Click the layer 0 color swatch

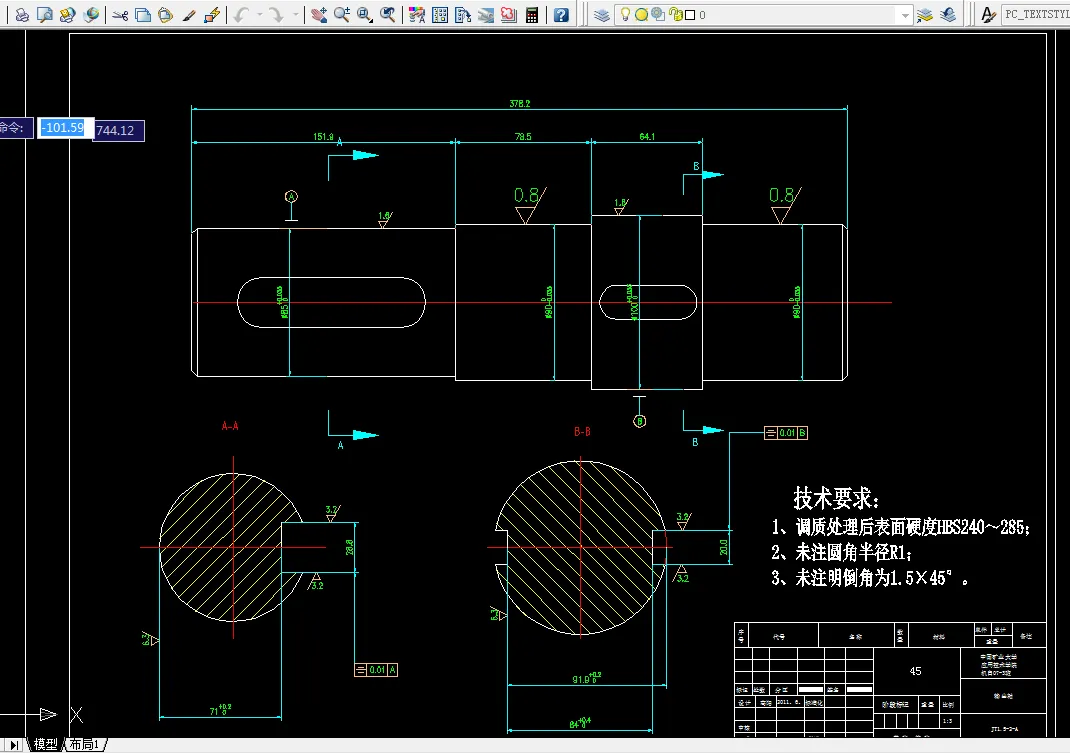tap(690, 15)
